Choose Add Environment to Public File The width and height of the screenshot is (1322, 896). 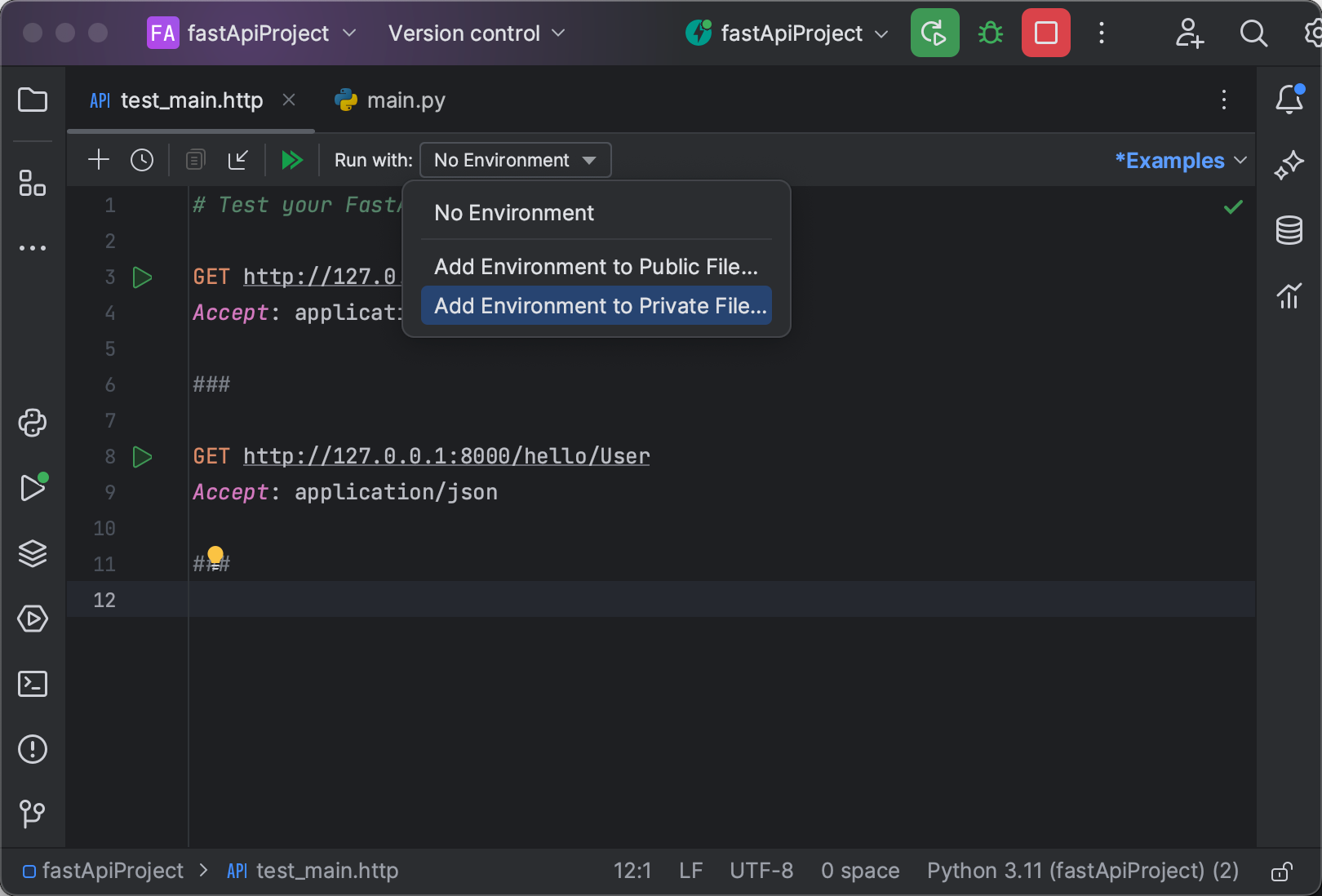tap(597, 267)
